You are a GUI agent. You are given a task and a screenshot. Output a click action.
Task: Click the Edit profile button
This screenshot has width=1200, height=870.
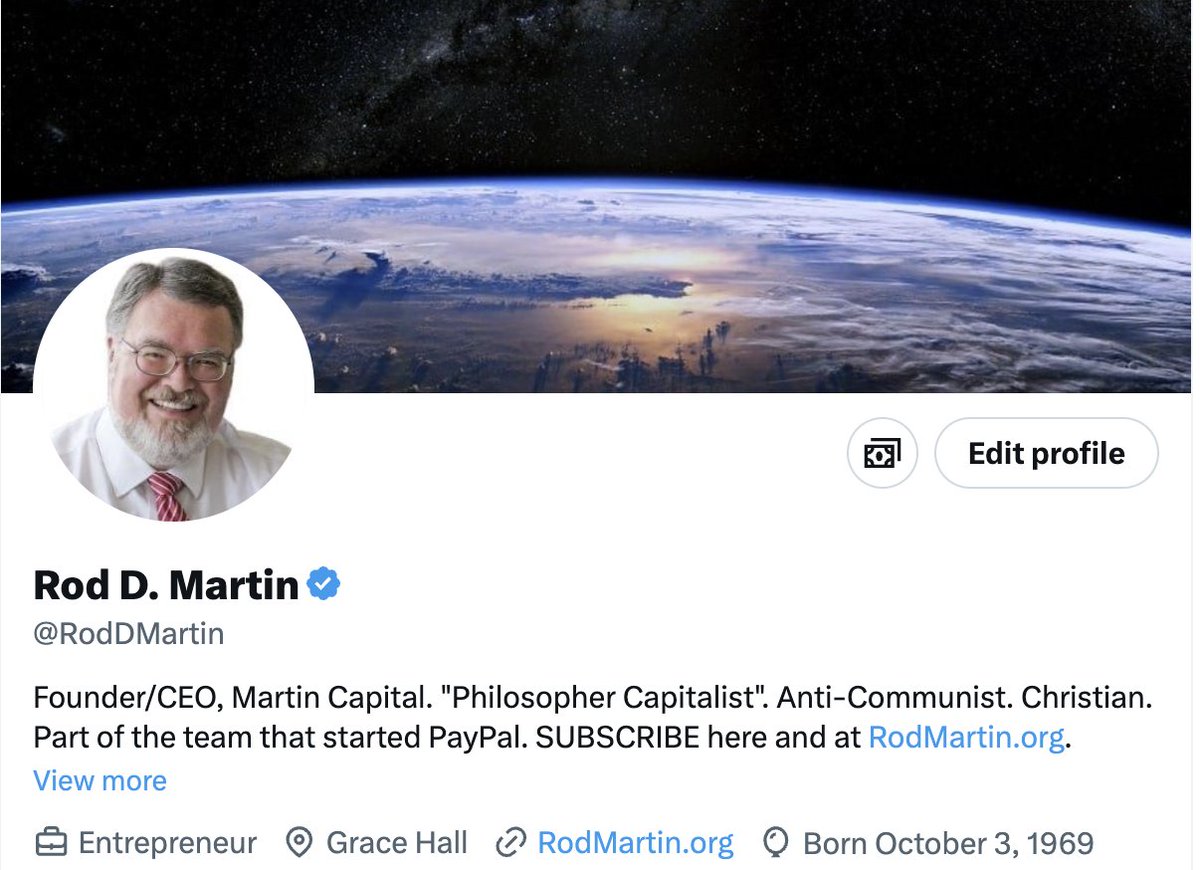coord(1046,453)
